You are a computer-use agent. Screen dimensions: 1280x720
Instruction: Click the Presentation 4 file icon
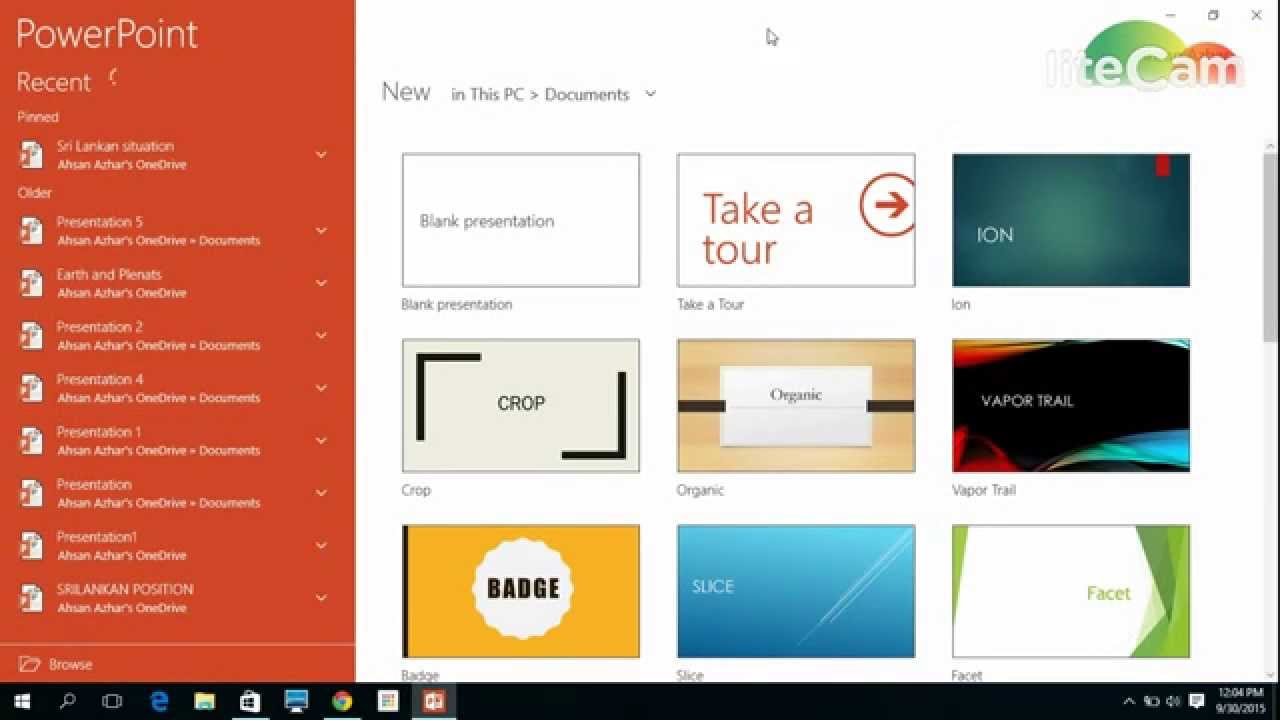point(32,388)
